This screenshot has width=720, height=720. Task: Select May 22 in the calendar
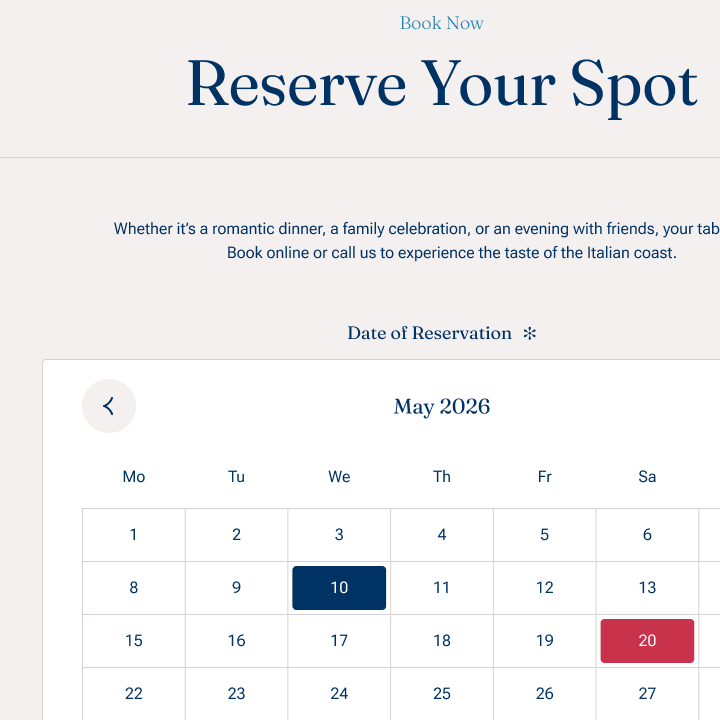pos(134,694)
